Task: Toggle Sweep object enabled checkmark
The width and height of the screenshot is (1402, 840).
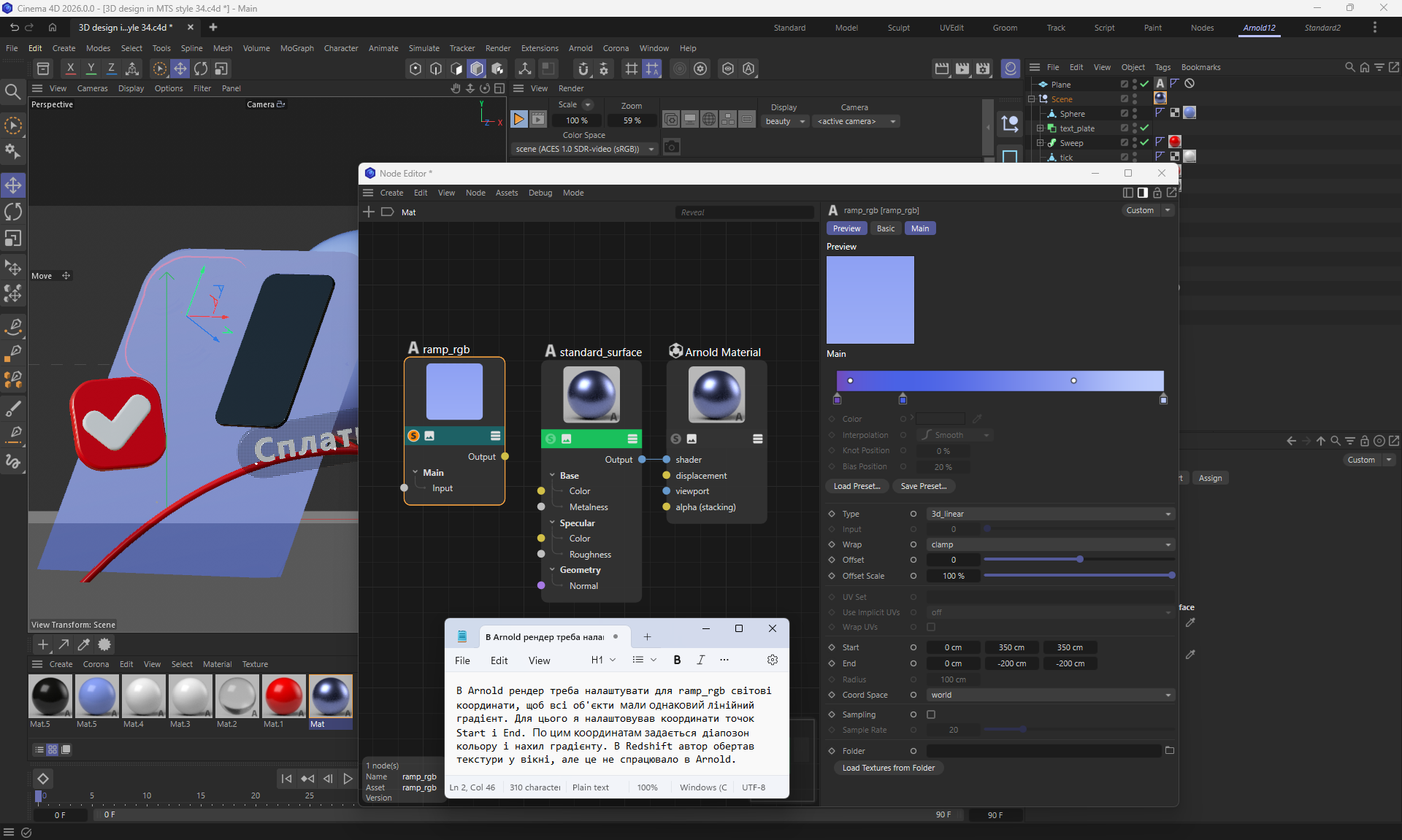Action: pos(1144,142)
